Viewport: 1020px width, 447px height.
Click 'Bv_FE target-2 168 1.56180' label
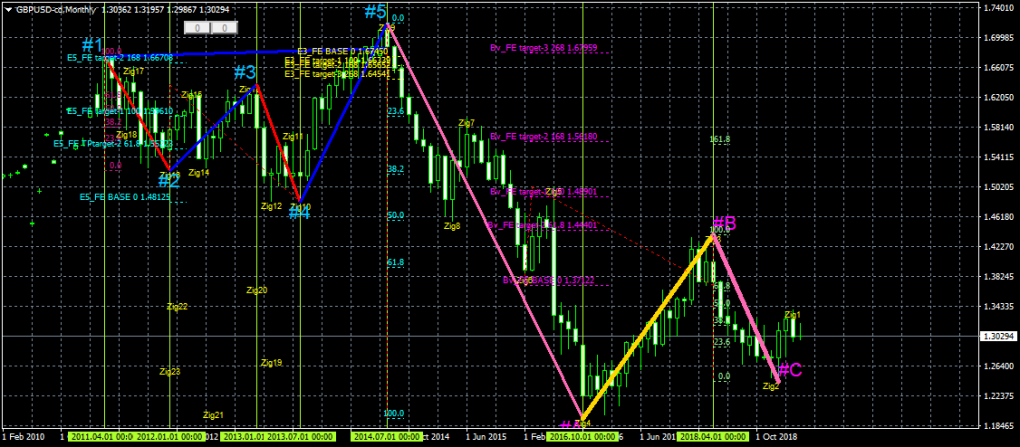(x=543, y=137)
